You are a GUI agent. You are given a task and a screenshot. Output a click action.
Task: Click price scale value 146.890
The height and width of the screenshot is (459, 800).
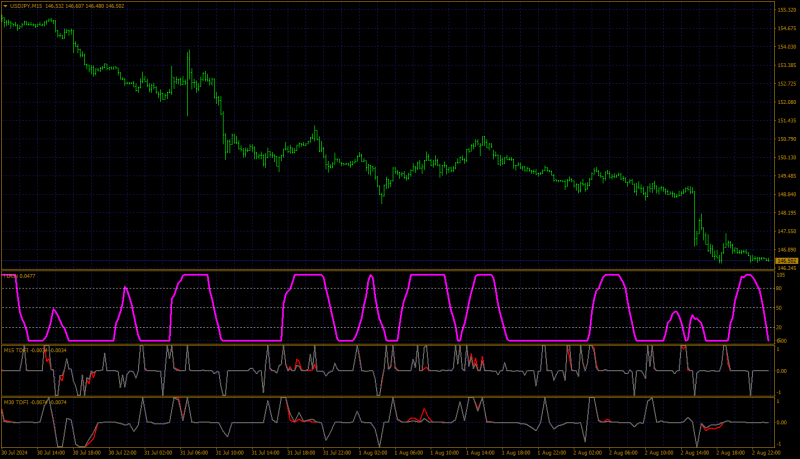(x=787, y=250)
